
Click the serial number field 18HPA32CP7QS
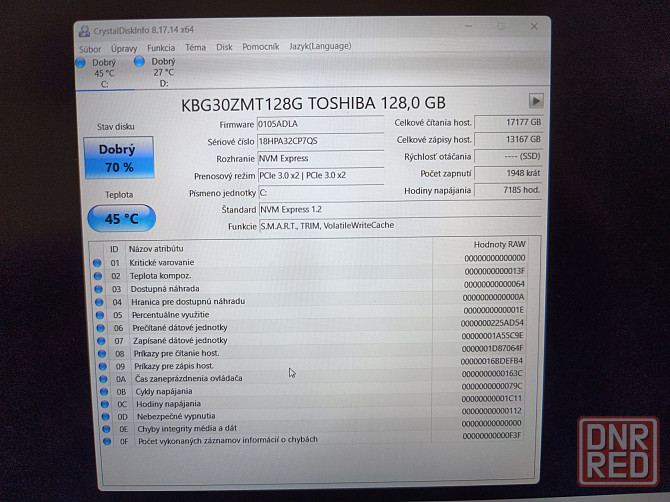tap(320, 141)
